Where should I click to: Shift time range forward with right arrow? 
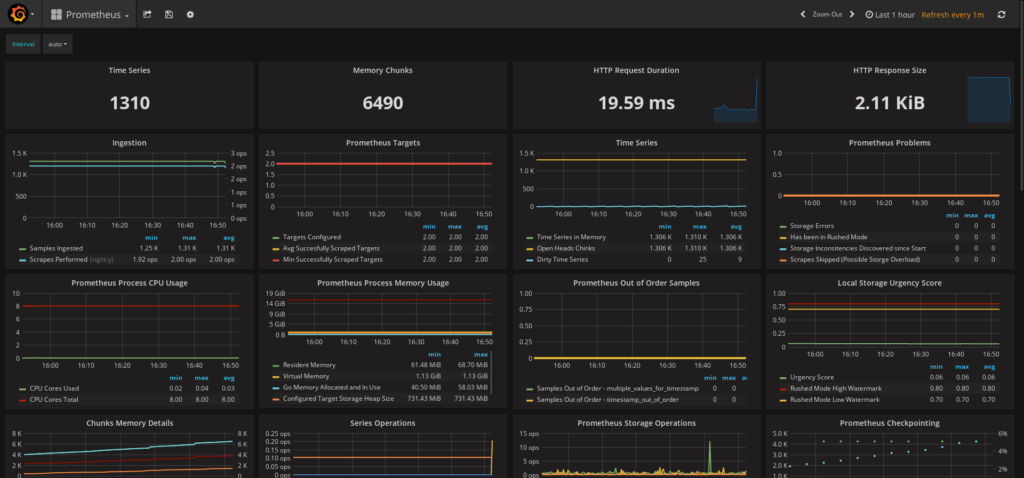[852, 14]
